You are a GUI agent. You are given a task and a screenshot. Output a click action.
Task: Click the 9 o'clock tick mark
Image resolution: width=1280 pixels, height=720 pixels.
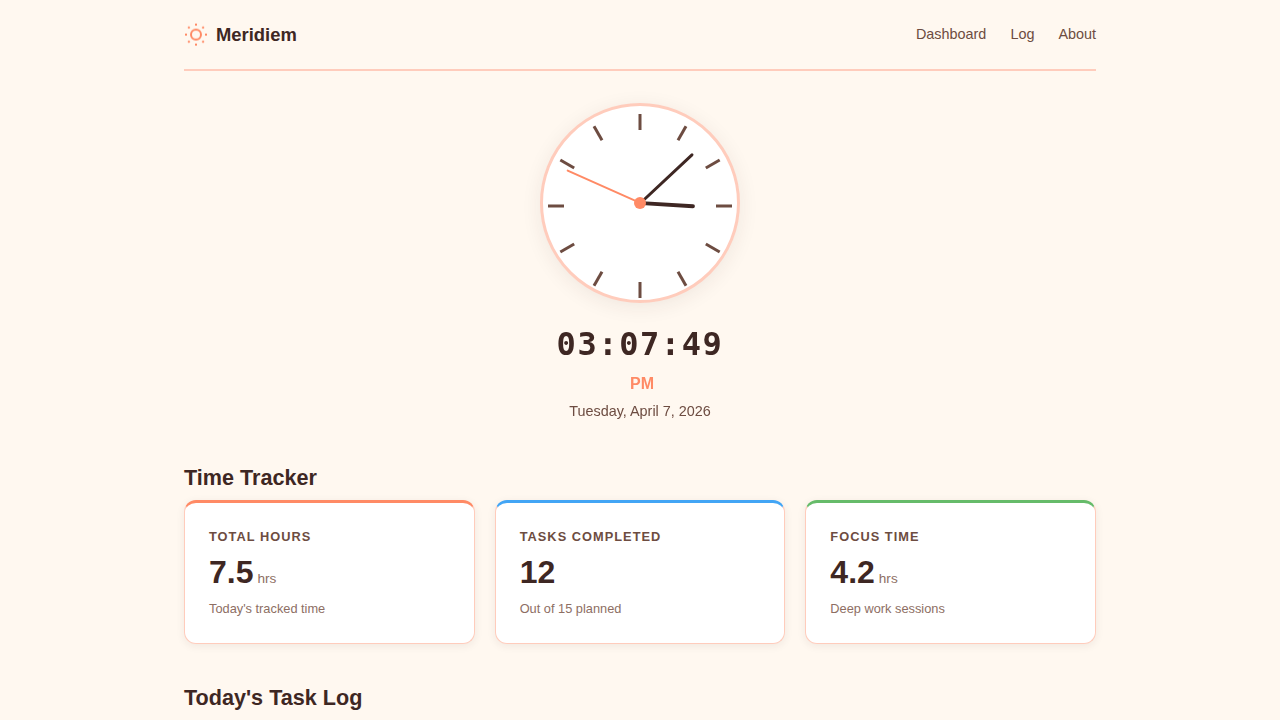tap(556, 206)
